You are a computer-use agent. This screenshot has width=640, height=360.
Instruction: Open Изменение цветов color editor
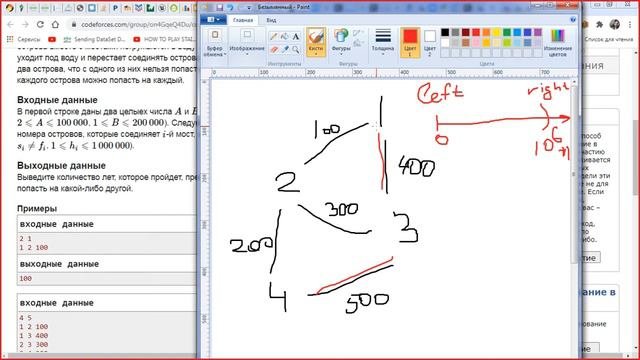pyautogui.click(x=558, y=43)
